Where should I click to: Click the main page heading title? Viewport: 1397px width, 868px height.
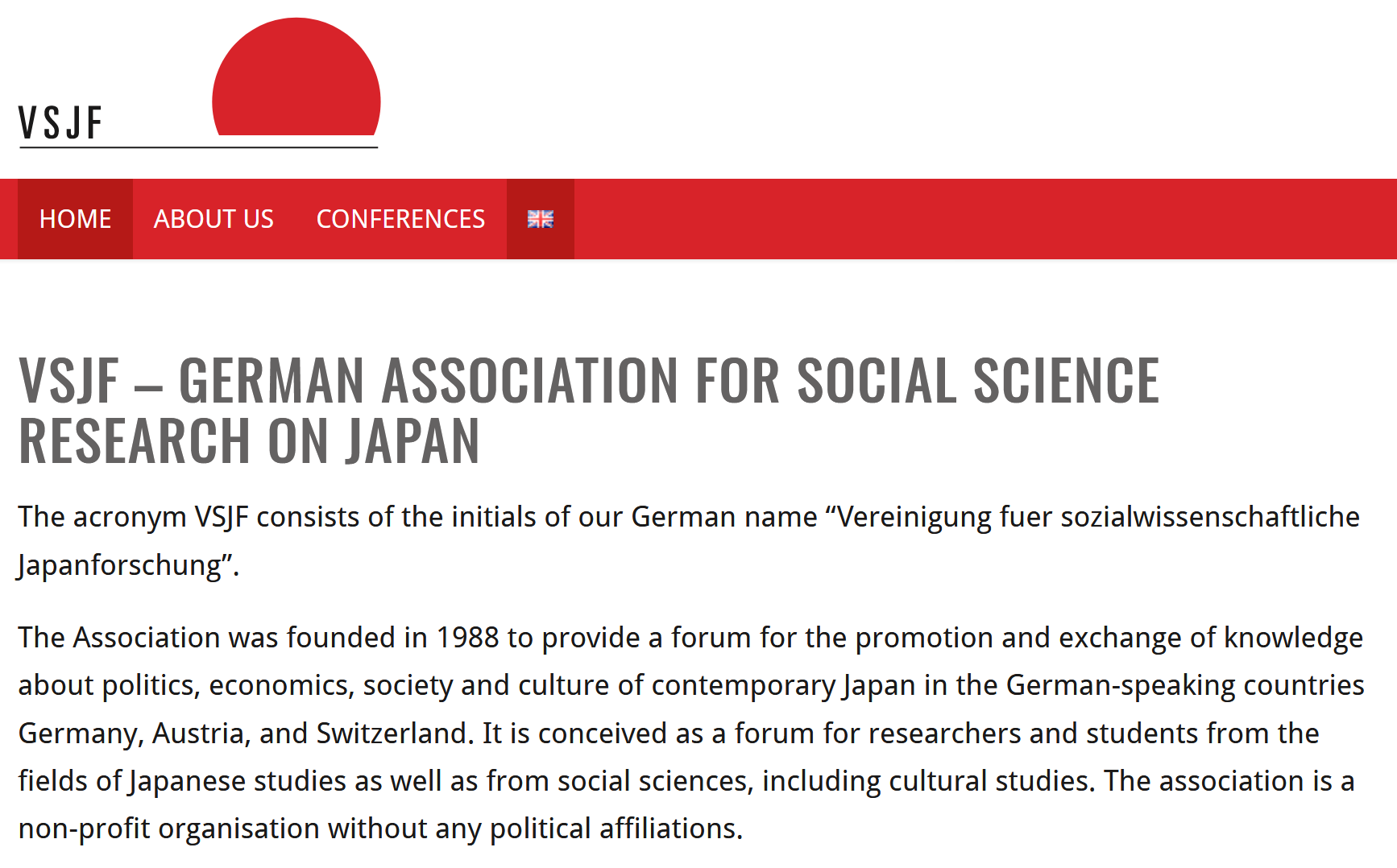point(589,411)
